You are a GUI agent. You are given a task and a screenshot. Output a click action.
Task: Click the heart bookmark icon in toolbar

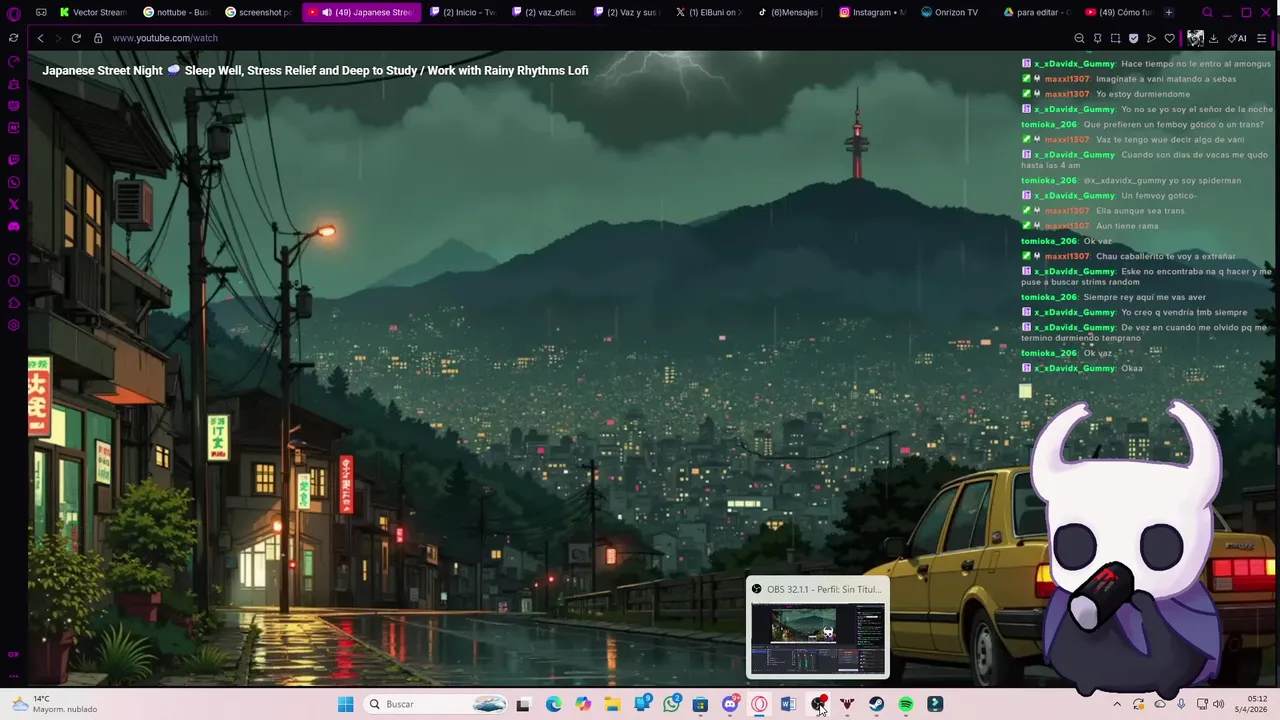[1169, 38]
